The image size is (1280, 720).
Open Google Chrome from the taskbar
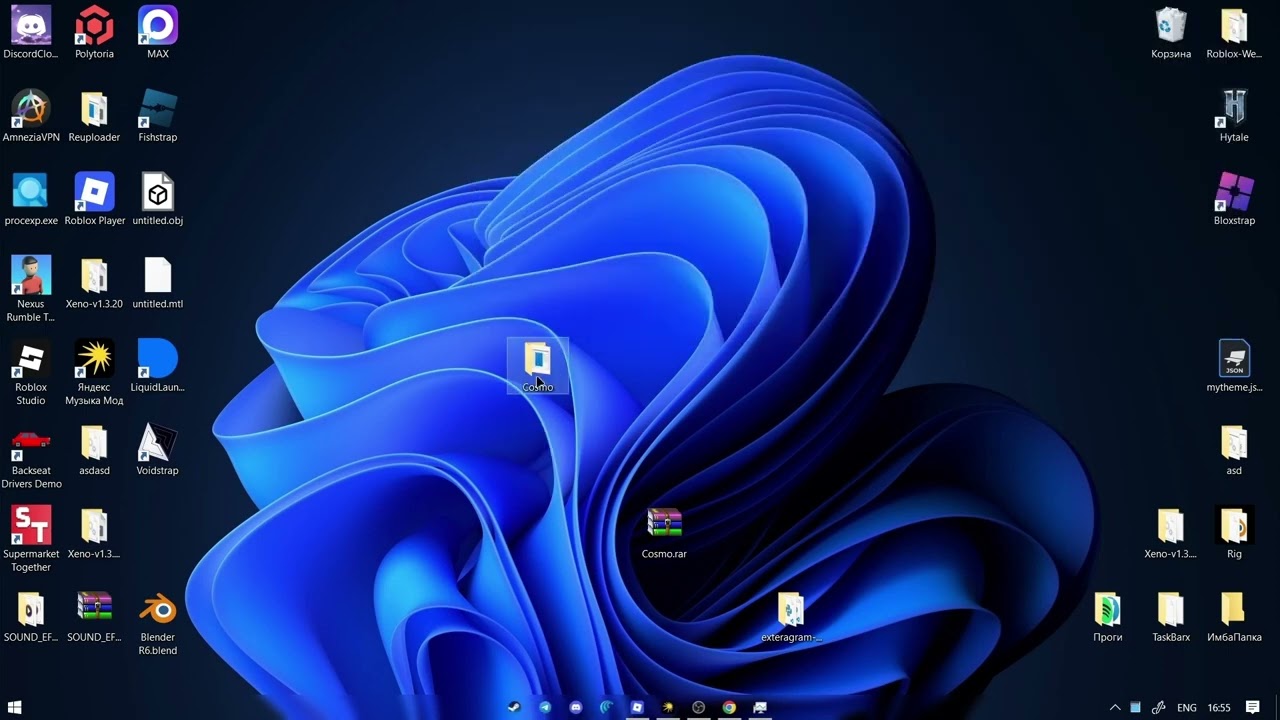(730, 707)
